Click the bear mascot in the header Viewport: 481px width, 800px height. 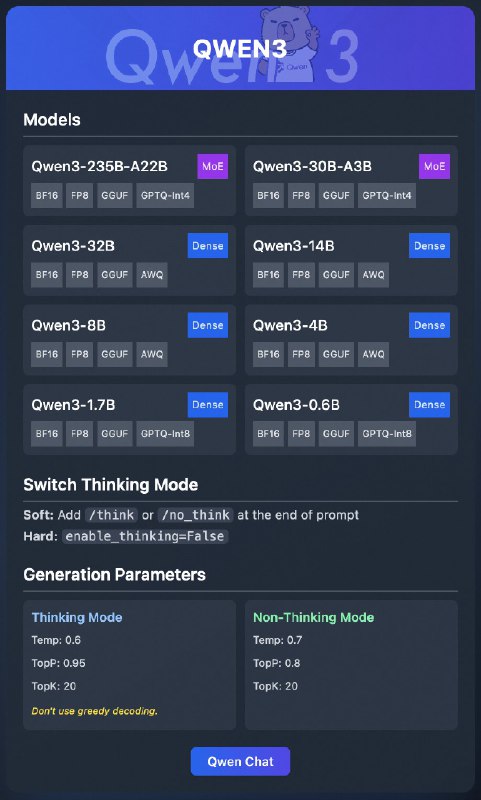[x=290, y=45]
